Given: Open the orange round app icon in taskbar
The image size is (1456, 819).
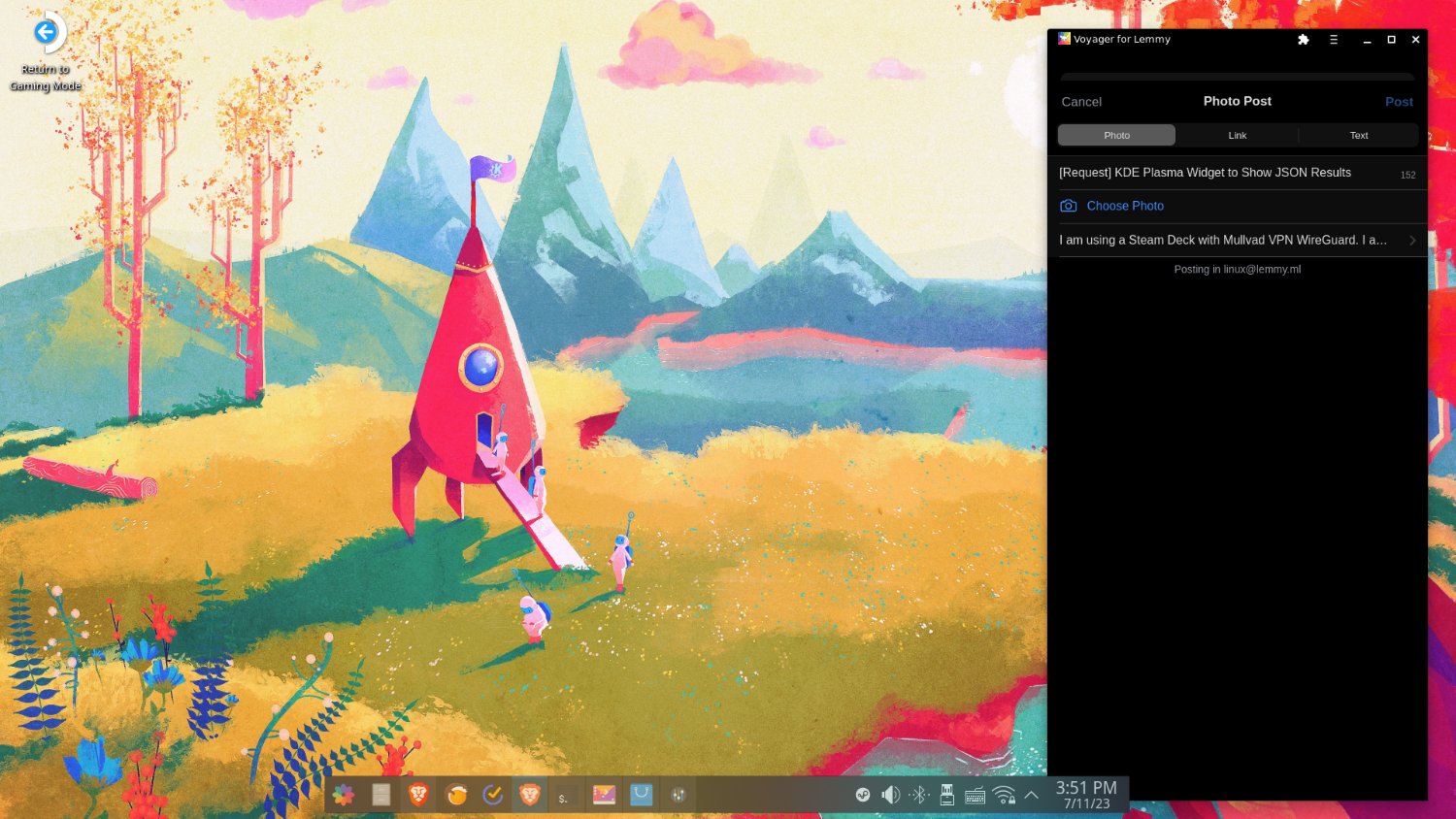Looking at the screenshot, I should point(456,795).
